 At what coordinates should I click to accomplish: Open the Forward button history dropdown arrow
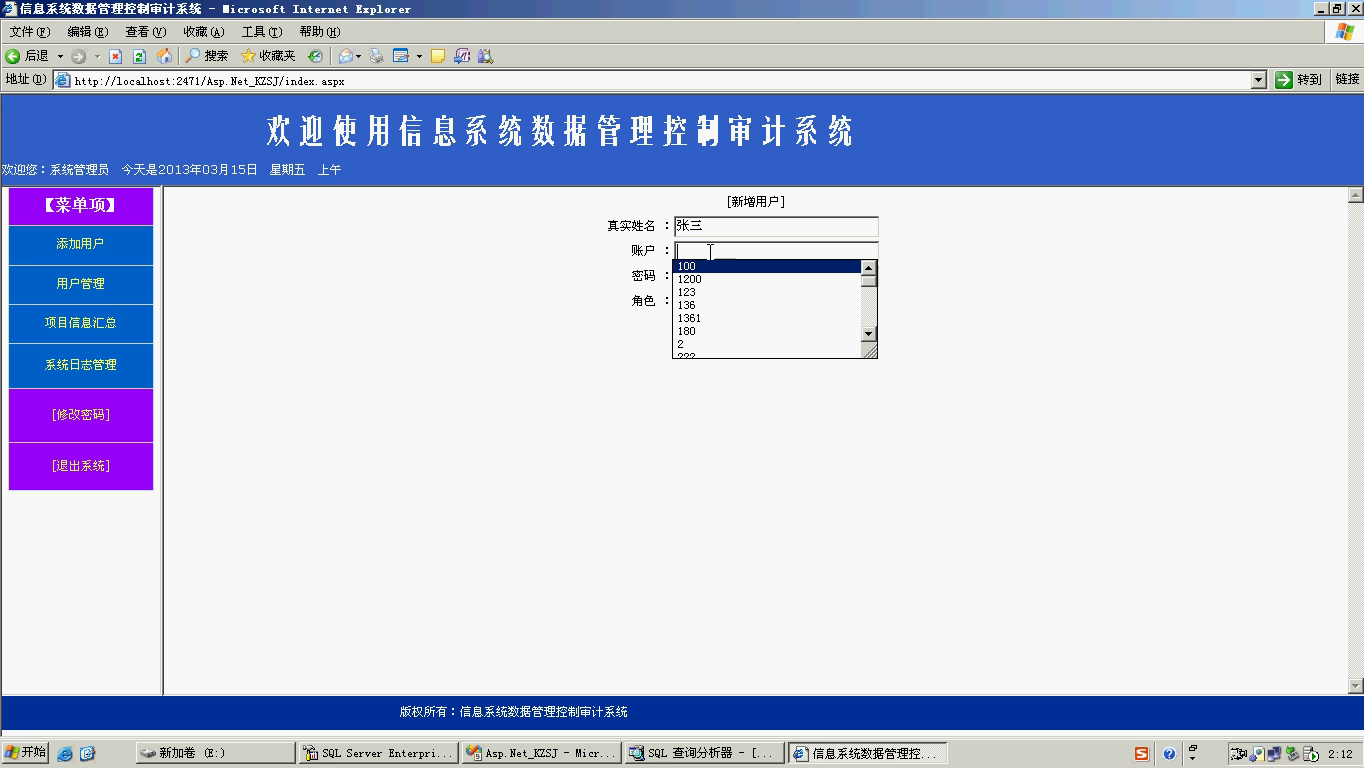97,56
